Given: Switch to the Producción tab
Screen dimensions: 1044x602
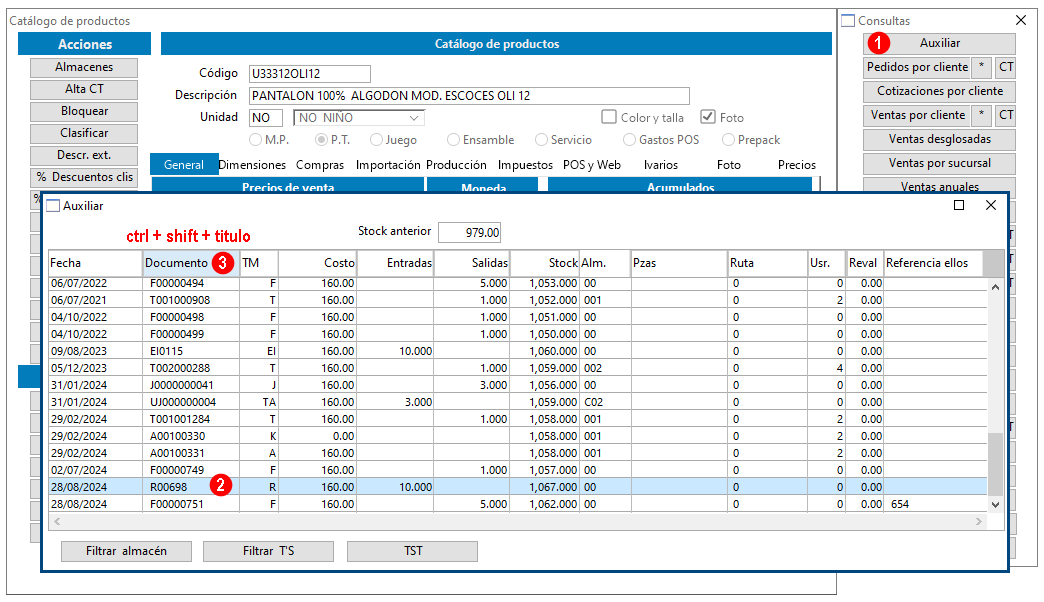Looking at the screenshot, I should [x=456, y=164].
